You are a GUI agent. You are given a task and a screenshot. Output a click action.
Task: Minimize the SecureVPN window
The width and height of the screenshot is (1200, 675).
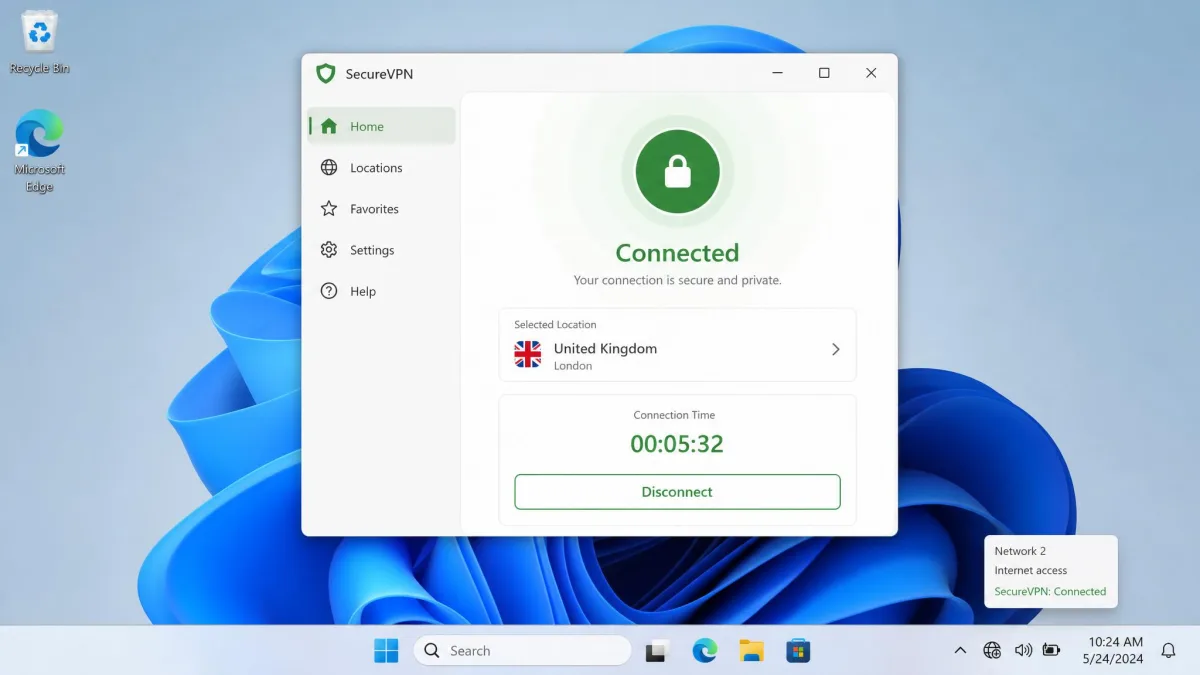pyautogui.click(x=777, y=73)
